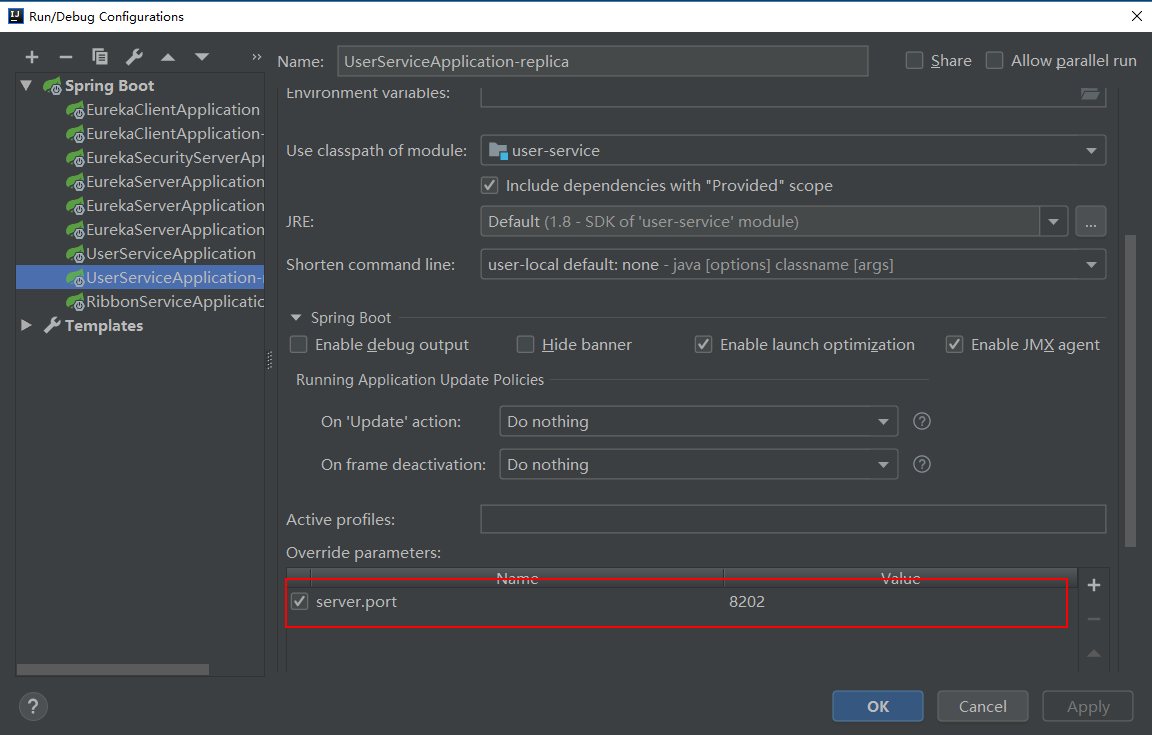Toggle the Hide banner checkbox

click(525, 345)
